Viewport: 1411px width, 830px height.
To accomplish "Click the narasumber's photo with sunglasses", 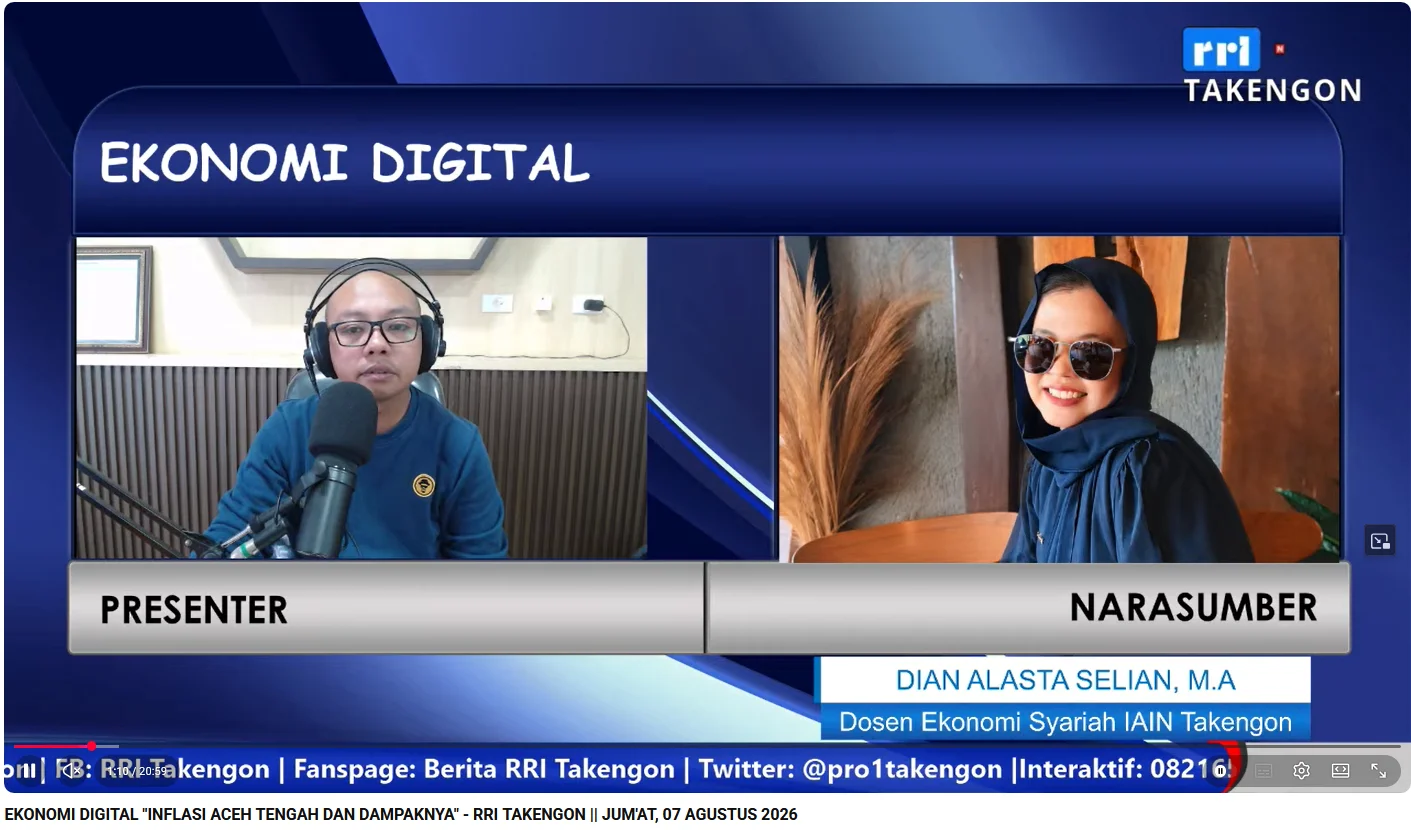I will 1060,399.
